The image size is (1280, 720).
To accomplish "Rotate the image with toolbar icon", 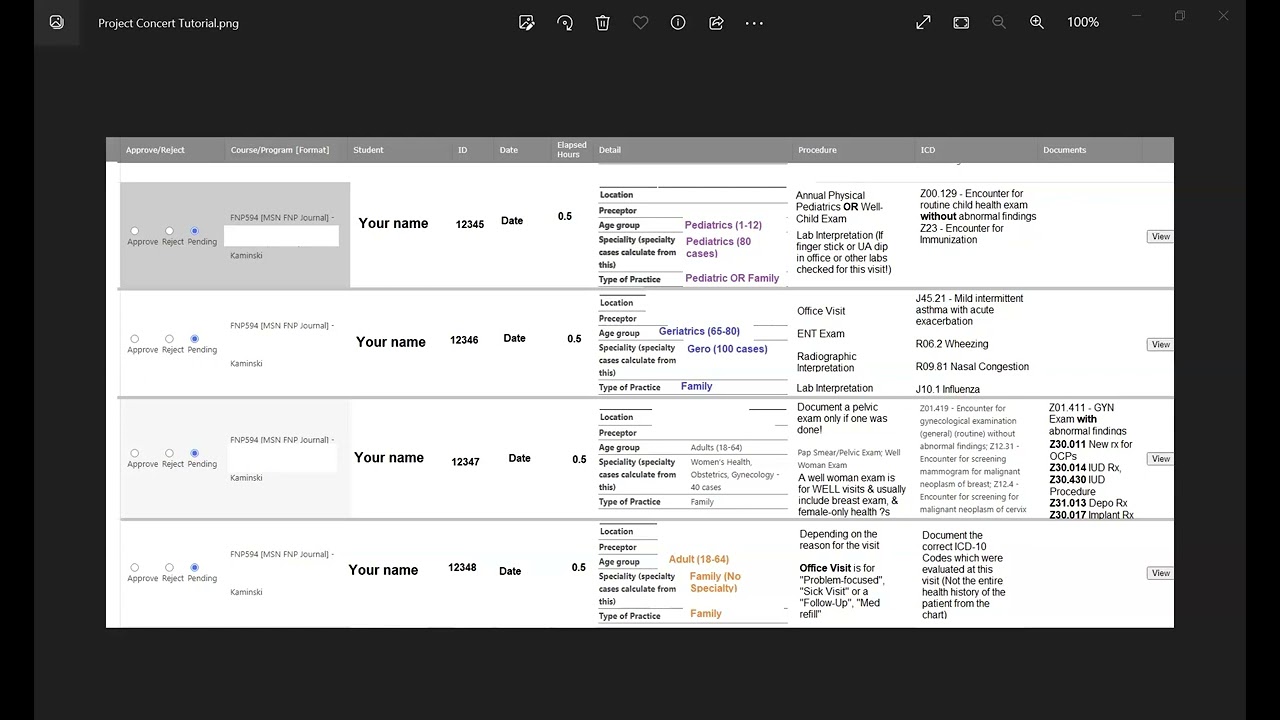I will point(565,22).
